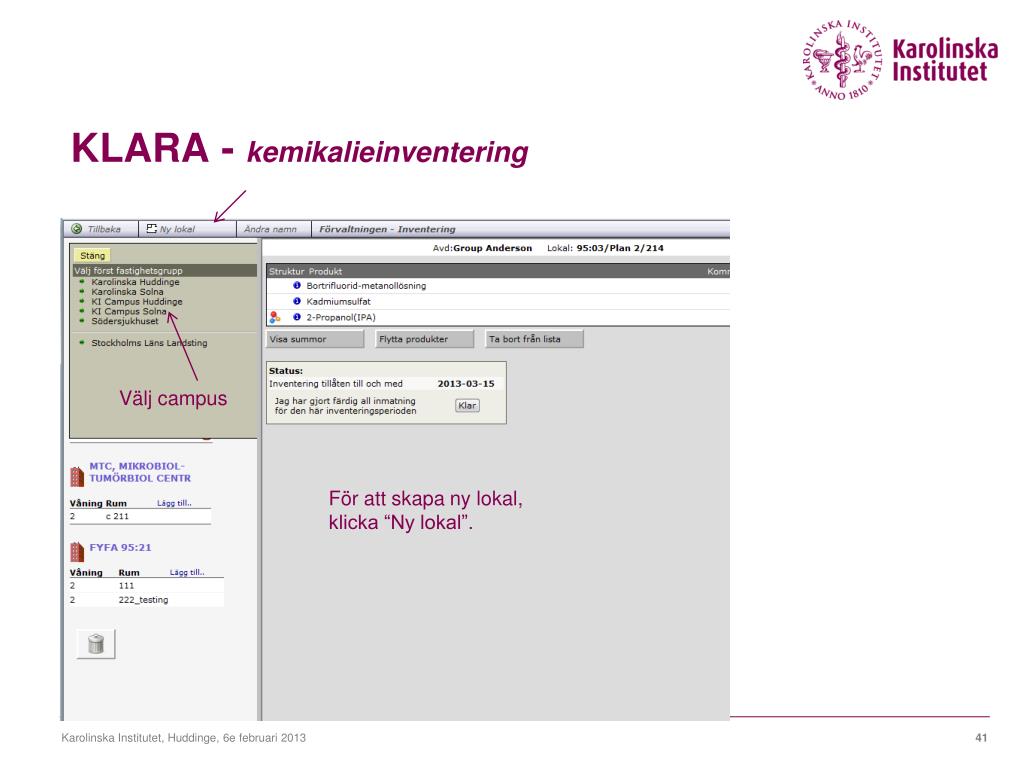This screenshot has height=768, width=1024.
Task: Click the Visa summor button
Action: [315, 339]
